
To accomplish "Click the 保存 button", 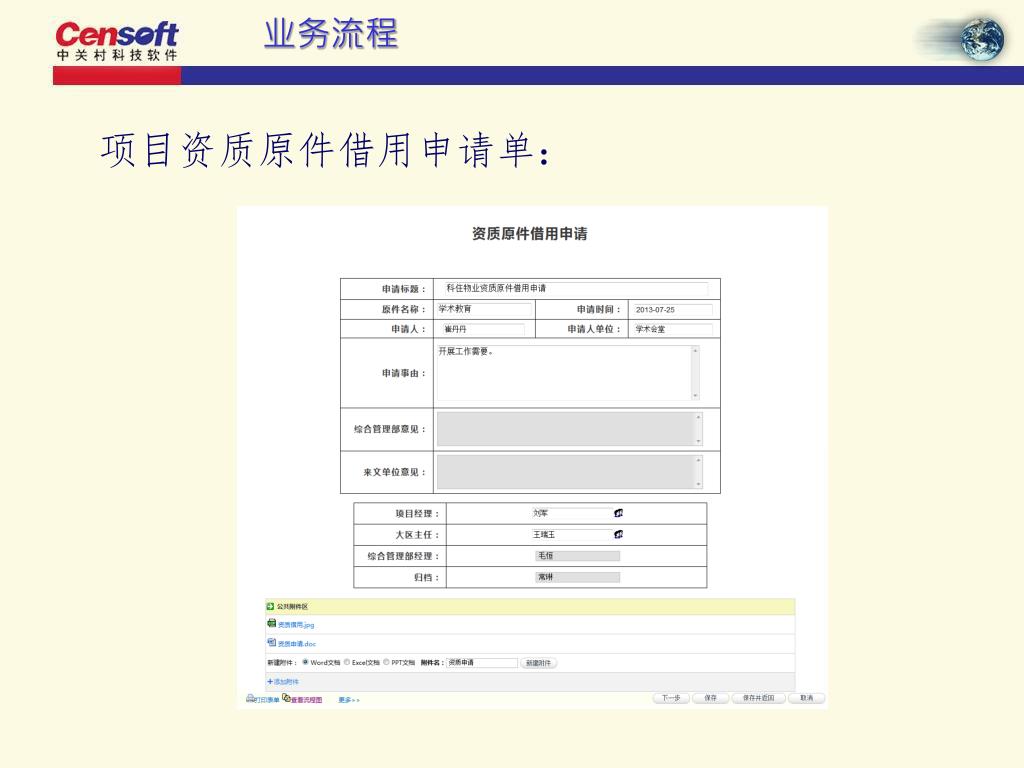I will [710, 698].
